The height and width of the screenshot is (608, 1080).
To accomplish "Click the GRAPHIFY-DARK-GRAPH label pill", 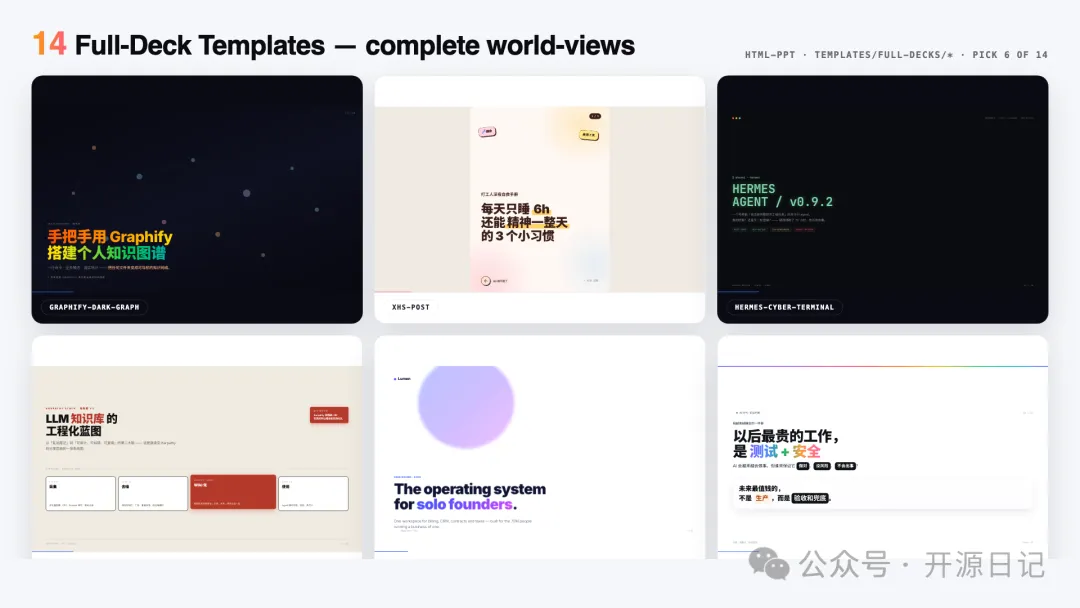I will click(x=94, y=307).
